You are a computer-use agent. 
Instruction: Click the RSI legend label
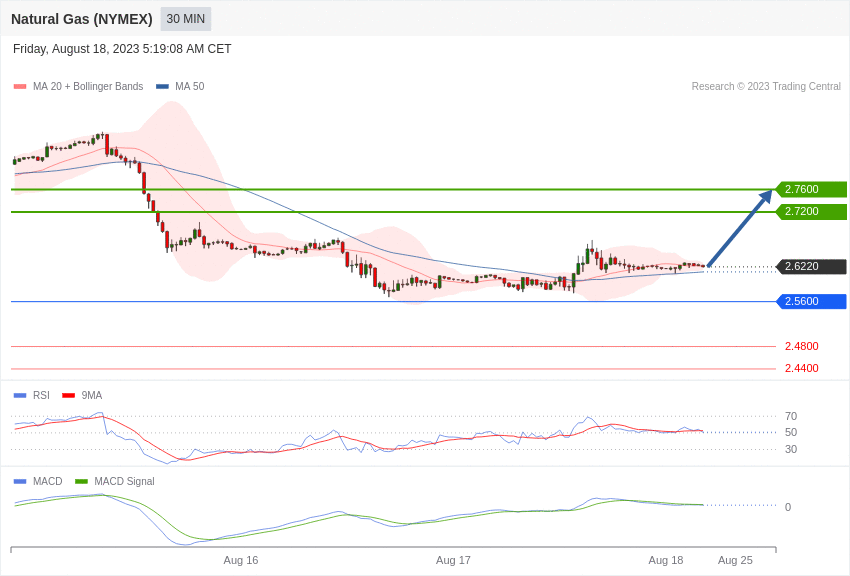tap(41, 396)
